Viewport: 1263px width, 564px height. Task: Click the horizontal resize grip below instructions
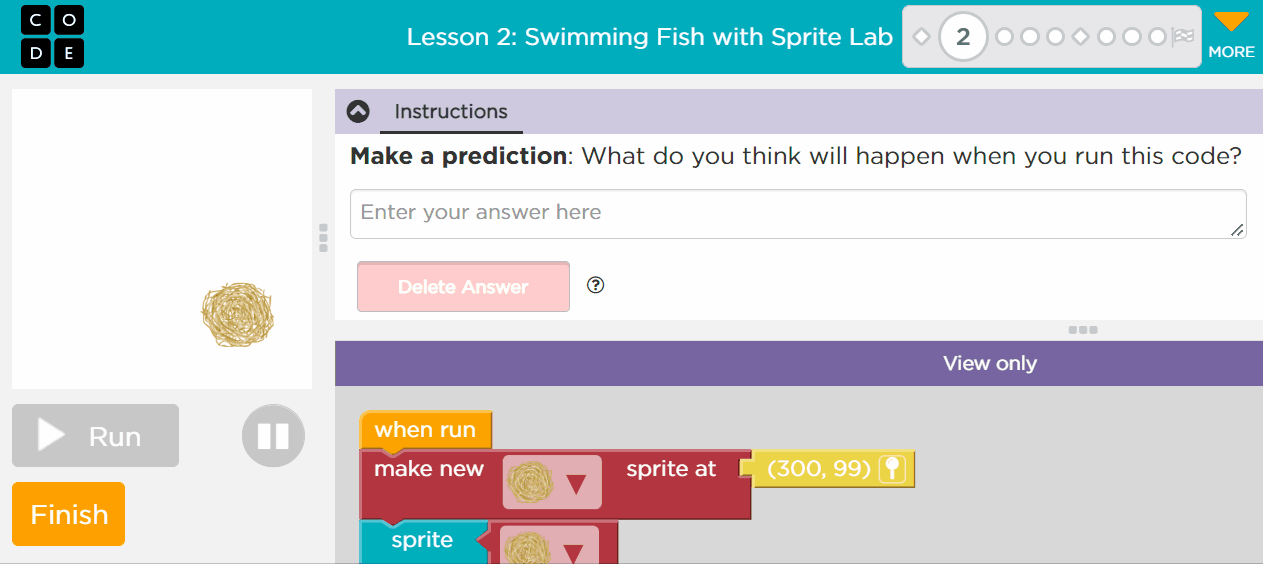click(1083, 330)
